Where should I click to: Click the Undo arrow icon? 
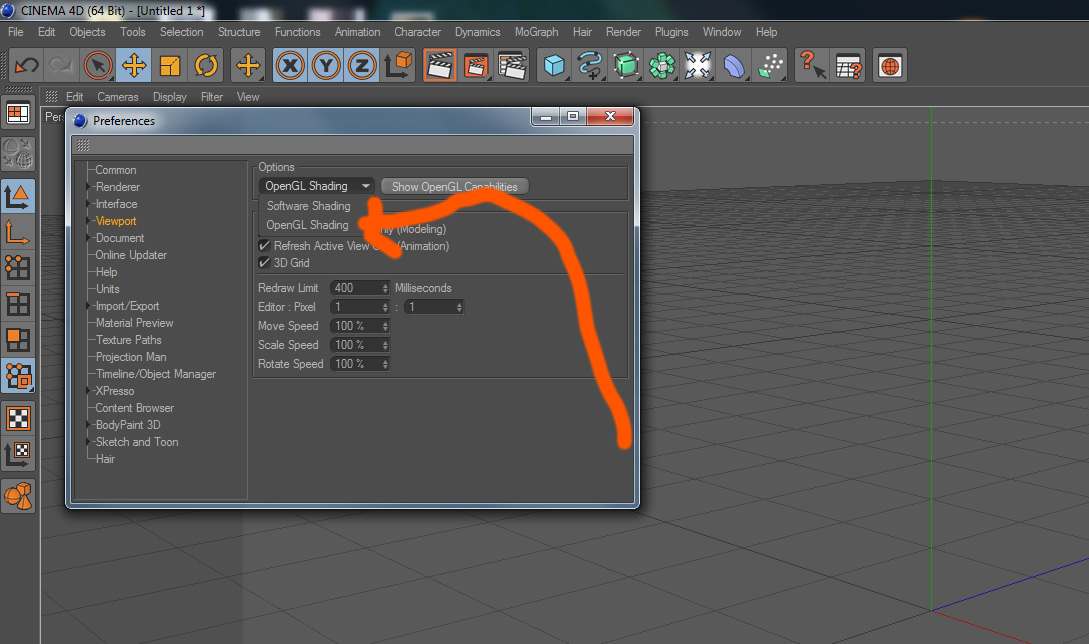click(x=26, y=66)
